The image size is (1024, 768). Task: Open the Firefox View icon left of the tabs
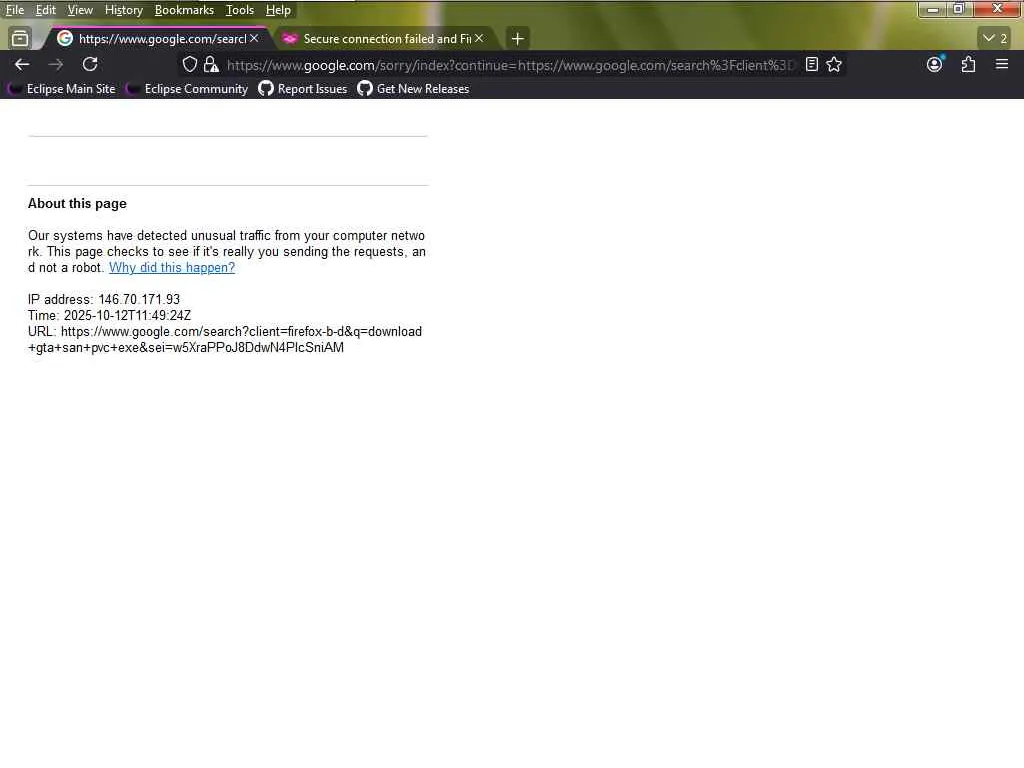(20, 39)
